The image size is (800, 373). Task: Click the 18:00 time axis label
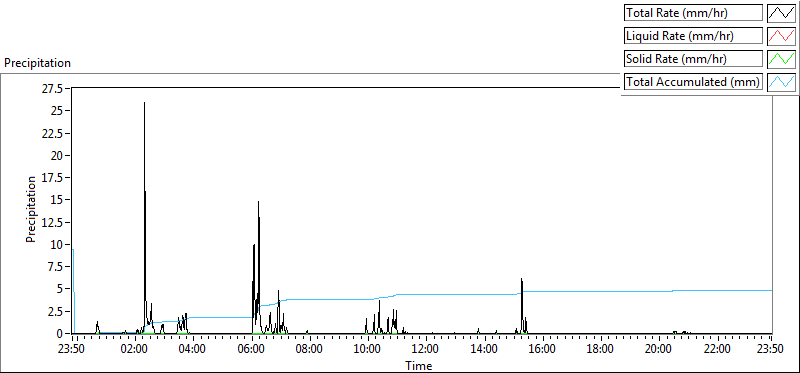tap(601, 350)
